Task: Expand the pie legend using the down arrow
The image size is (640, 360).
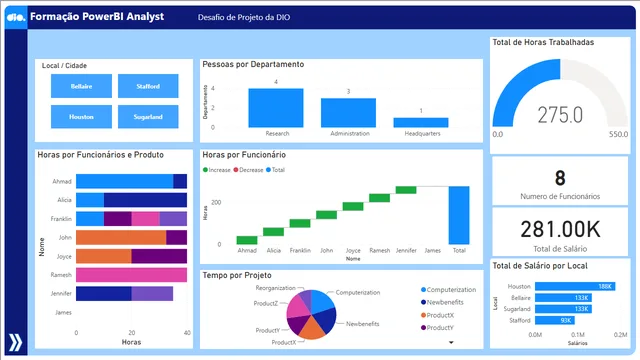Action: pos(451,342)
